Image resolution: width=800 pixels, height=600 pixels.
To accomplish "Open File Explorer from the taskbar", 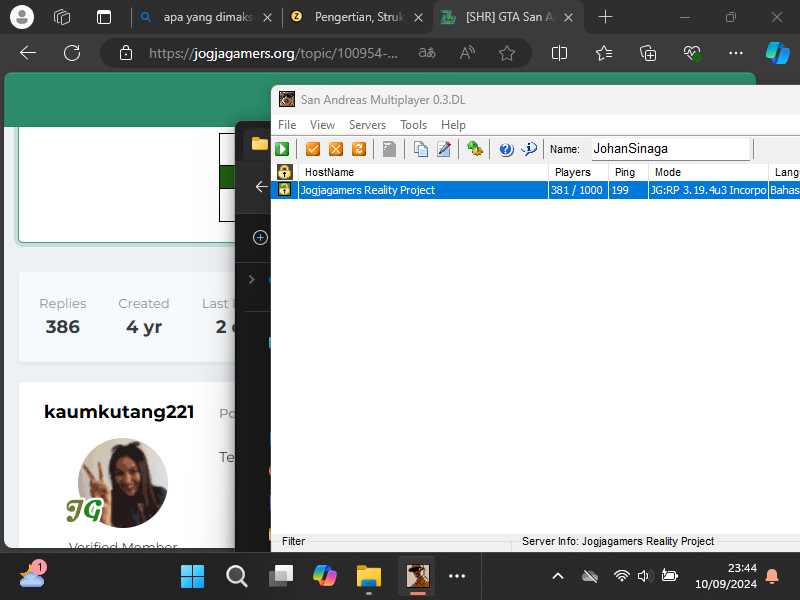I will [368, 576].
